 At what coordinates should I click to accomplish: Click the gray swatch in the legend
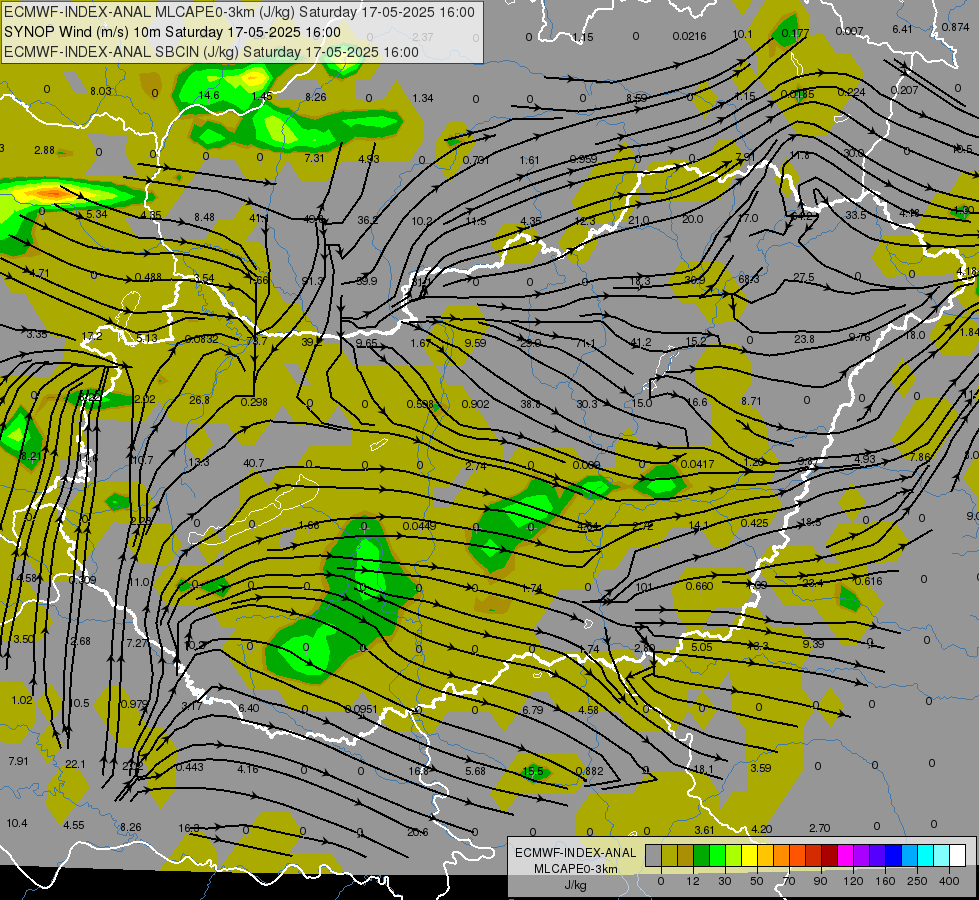coord(653,855)
